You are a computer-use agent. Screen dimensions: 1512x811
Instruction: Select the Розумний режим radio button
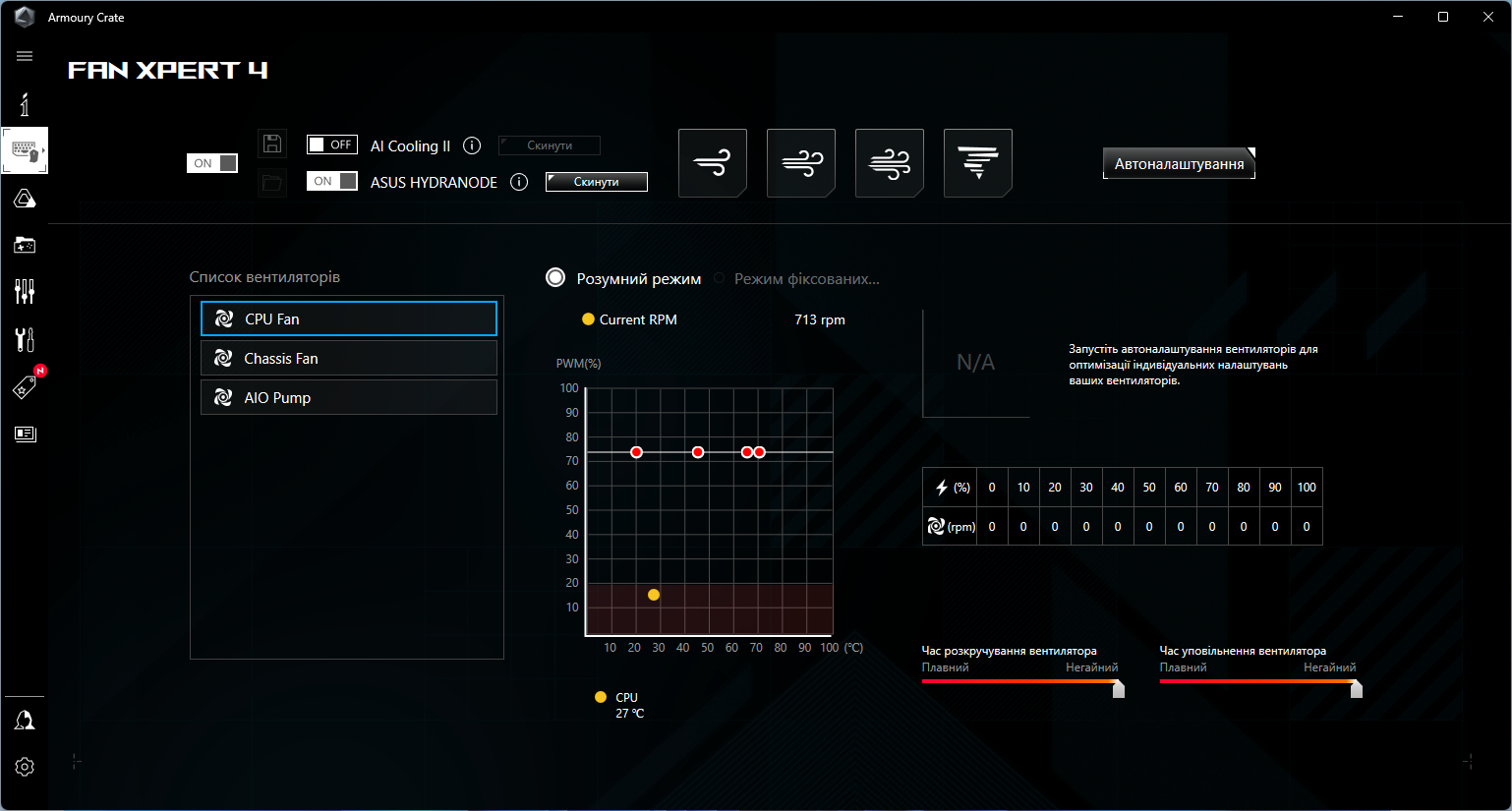(555, 278)
